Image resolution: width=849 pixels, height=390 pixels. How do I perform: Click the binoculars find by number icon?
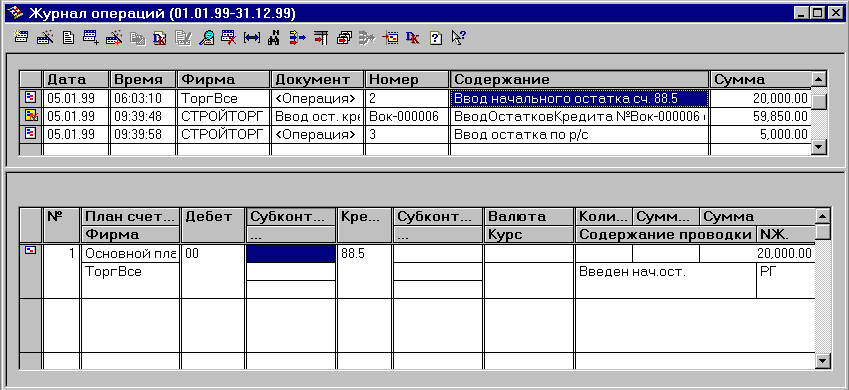[274, 38]
